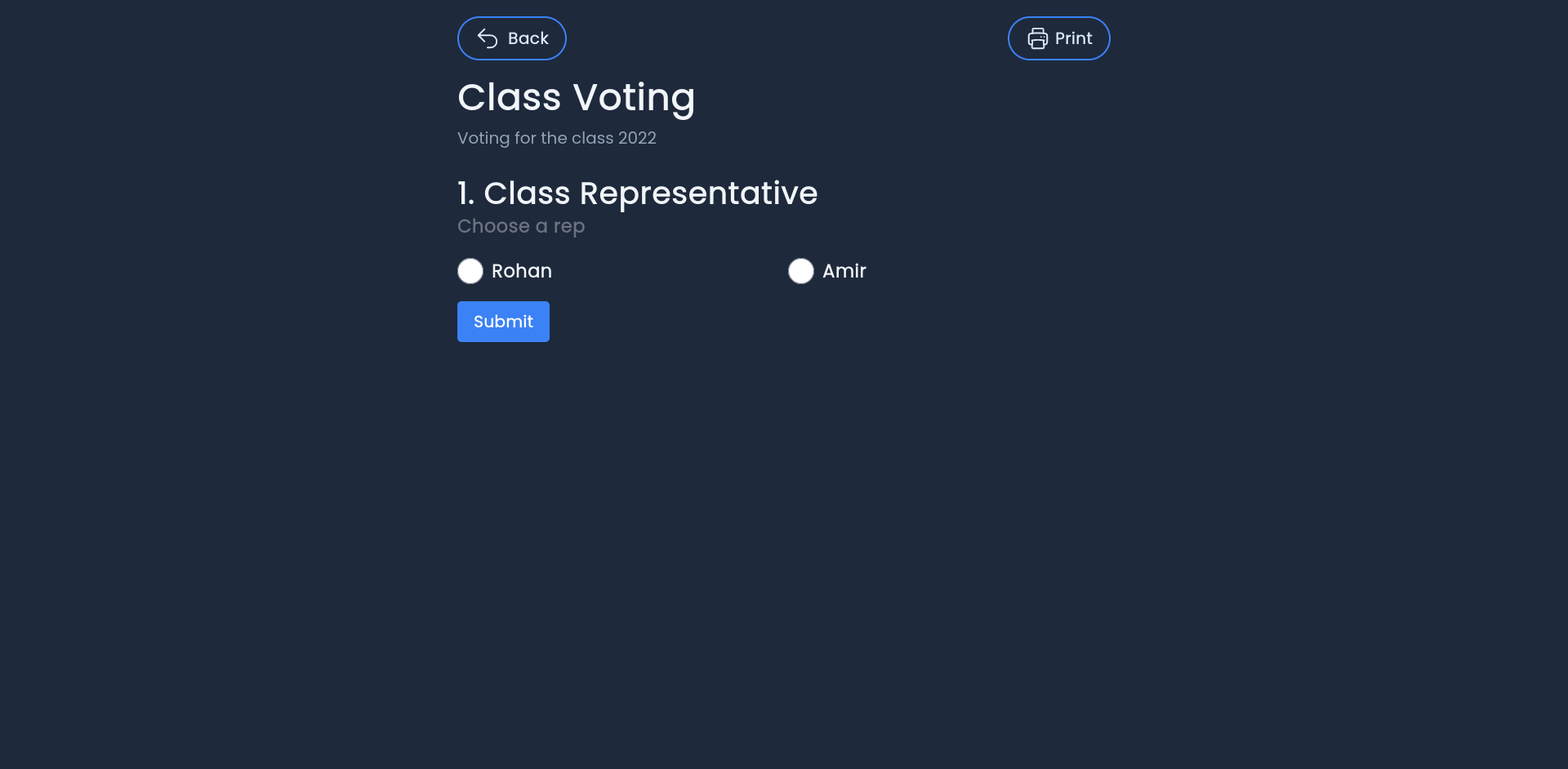1568x769 pixels.
Task: Click the Rohan name label
Action: [522, 270]
